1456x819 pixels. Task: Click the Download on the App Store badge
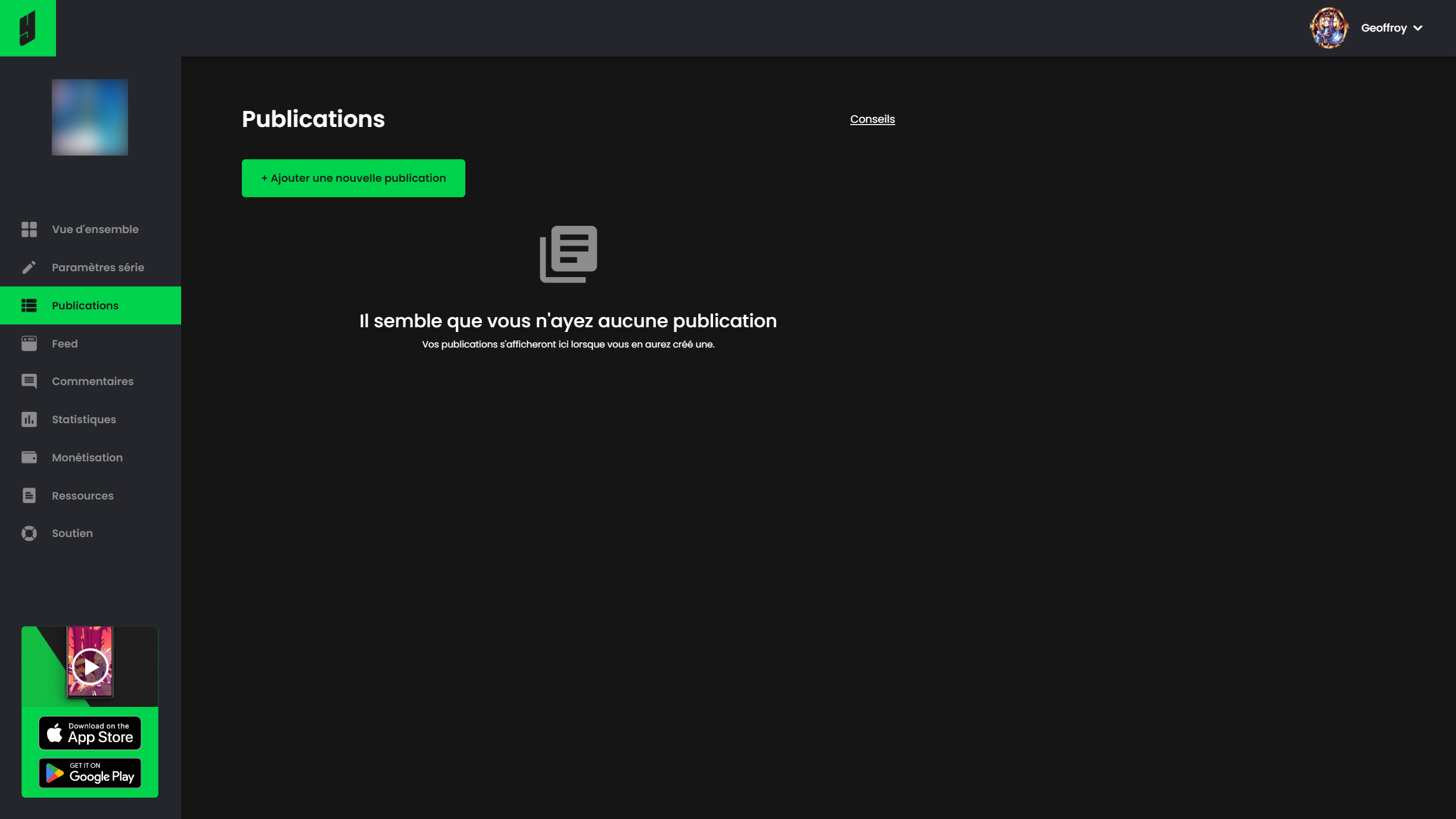click(x=90, y=733)
